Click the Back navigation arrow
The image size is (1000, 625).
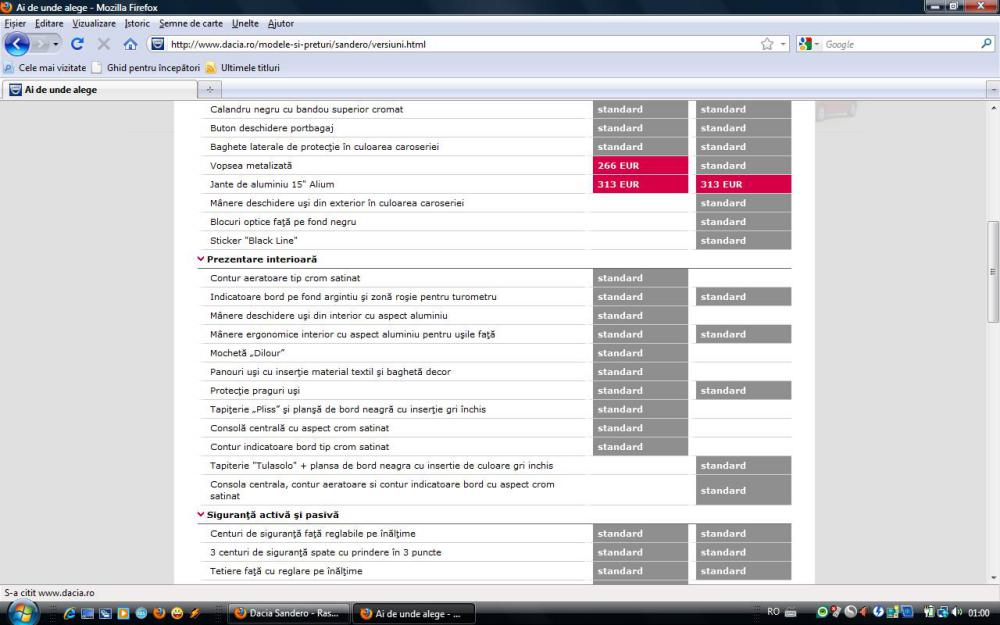pyautogui.click(x=17, y=44)
